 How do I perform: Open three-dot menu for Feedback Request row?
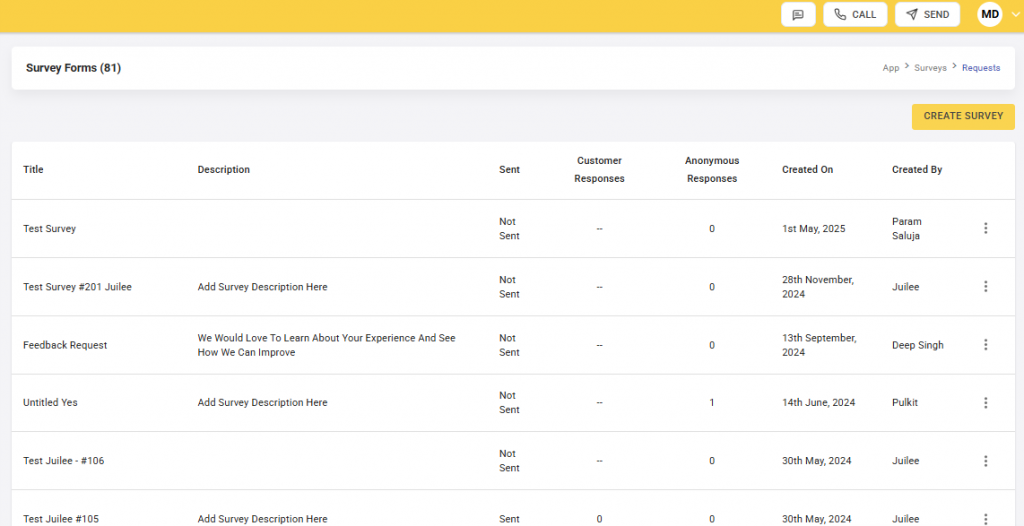pyautogui.click(x=985, y=345)
